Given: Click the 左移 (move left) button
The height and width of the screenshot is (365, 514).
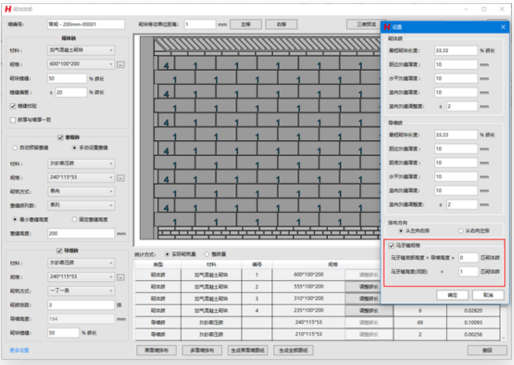Looking at the screenshot, I should coord(246,24).
